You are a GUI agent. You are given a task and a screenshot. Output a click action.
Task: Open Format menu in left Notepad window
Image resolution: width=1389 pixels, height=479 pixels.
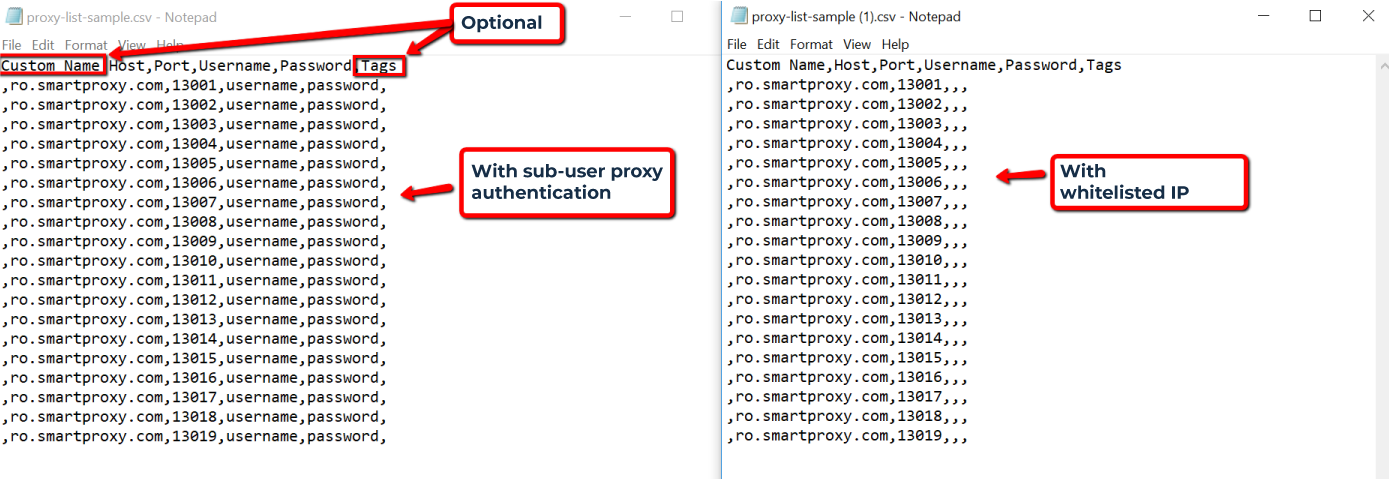tap(86, 45)
